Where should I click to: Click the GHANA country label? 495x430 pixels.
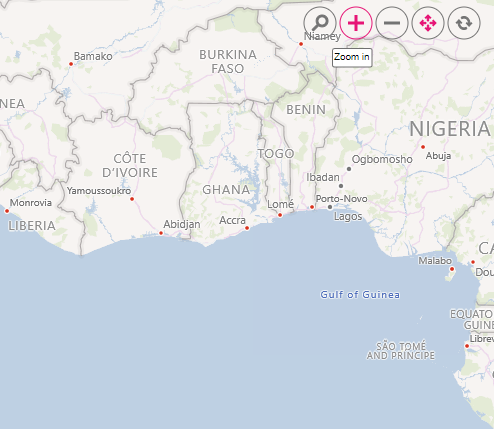click(226, 190)
